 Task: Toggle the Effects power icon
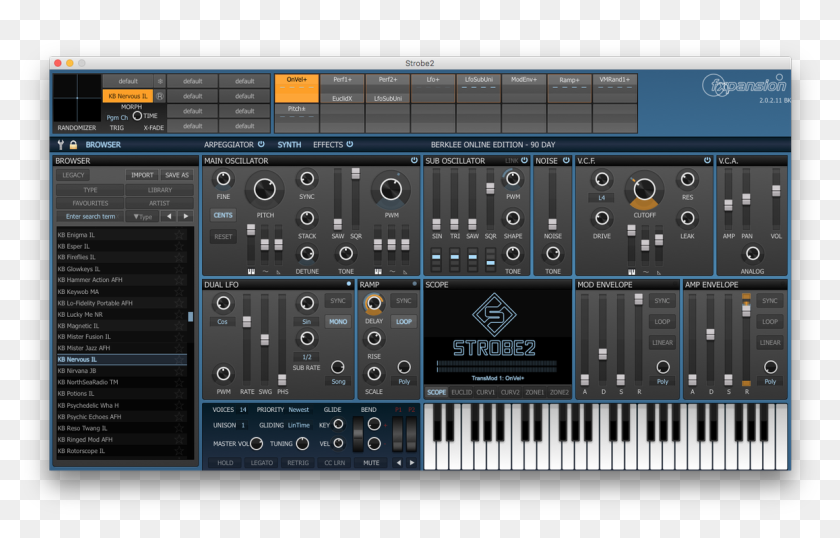click(350, 144)
